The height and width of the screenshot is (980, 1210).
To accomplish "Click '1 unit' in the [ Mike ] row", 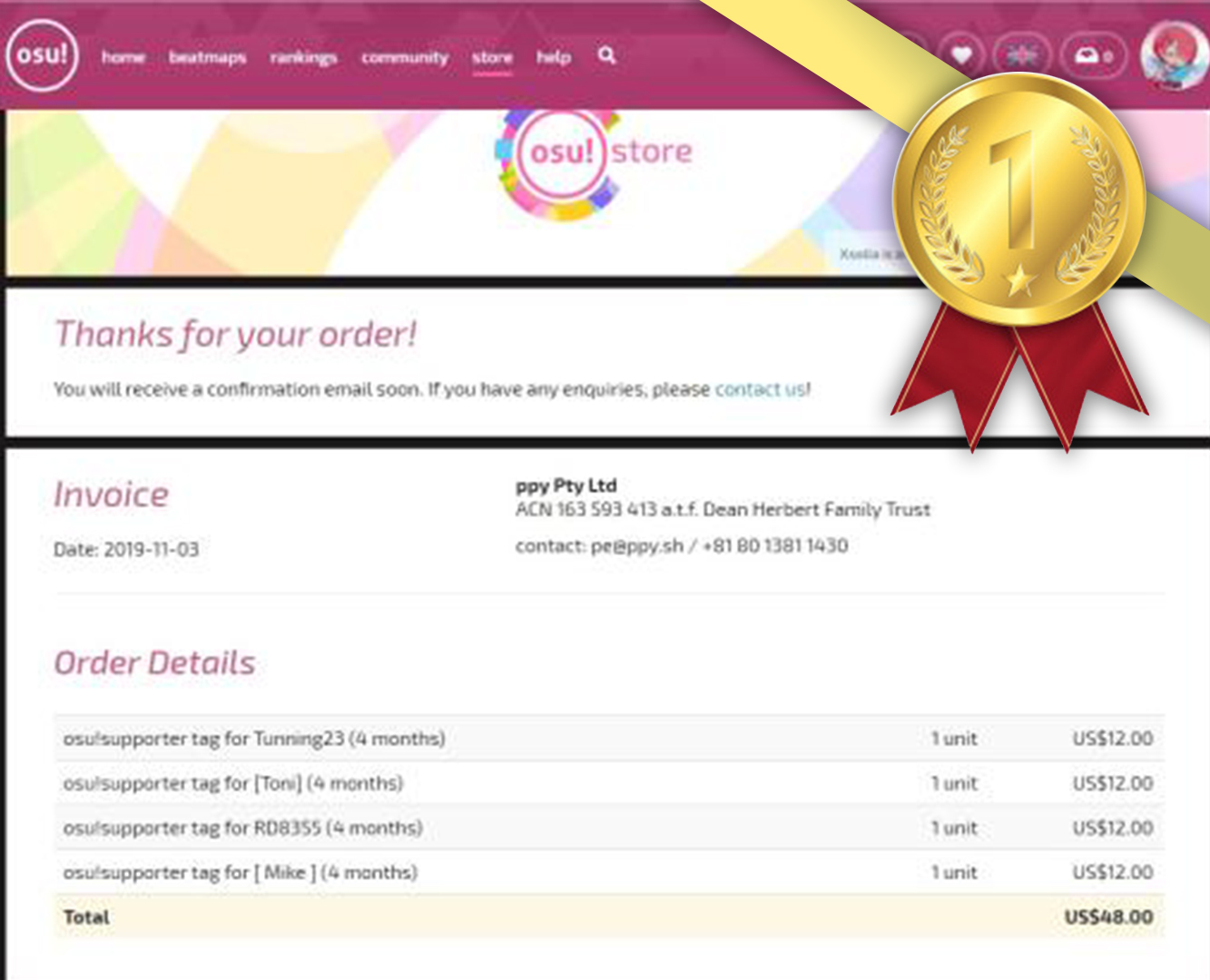I will (955, 872).
